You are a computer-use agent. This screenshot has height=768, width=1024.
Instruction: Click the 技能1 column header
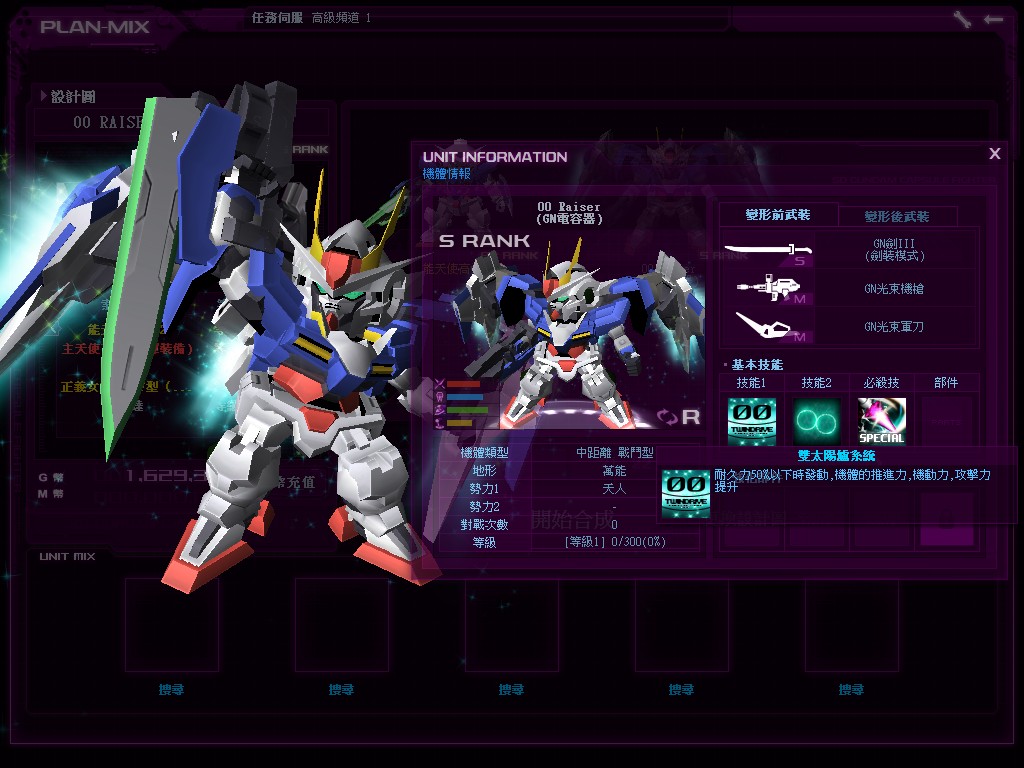click(752, 383)
